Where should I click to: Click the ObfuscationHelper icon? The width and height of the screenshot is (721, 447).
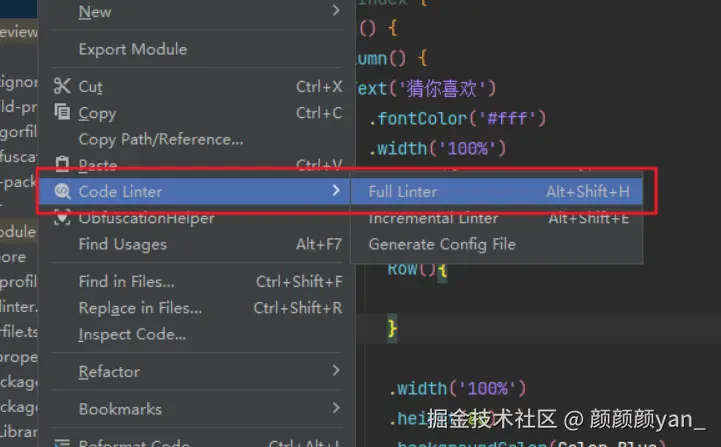click(62, 218)
